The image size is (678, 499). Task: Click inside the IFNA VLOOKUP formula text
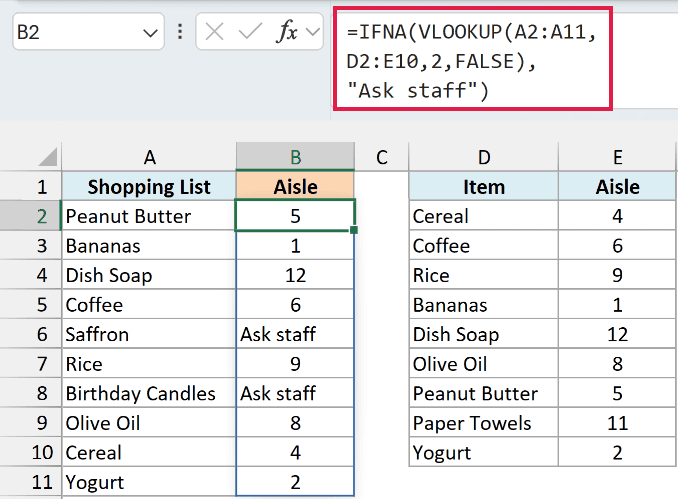tap(473, 61)
